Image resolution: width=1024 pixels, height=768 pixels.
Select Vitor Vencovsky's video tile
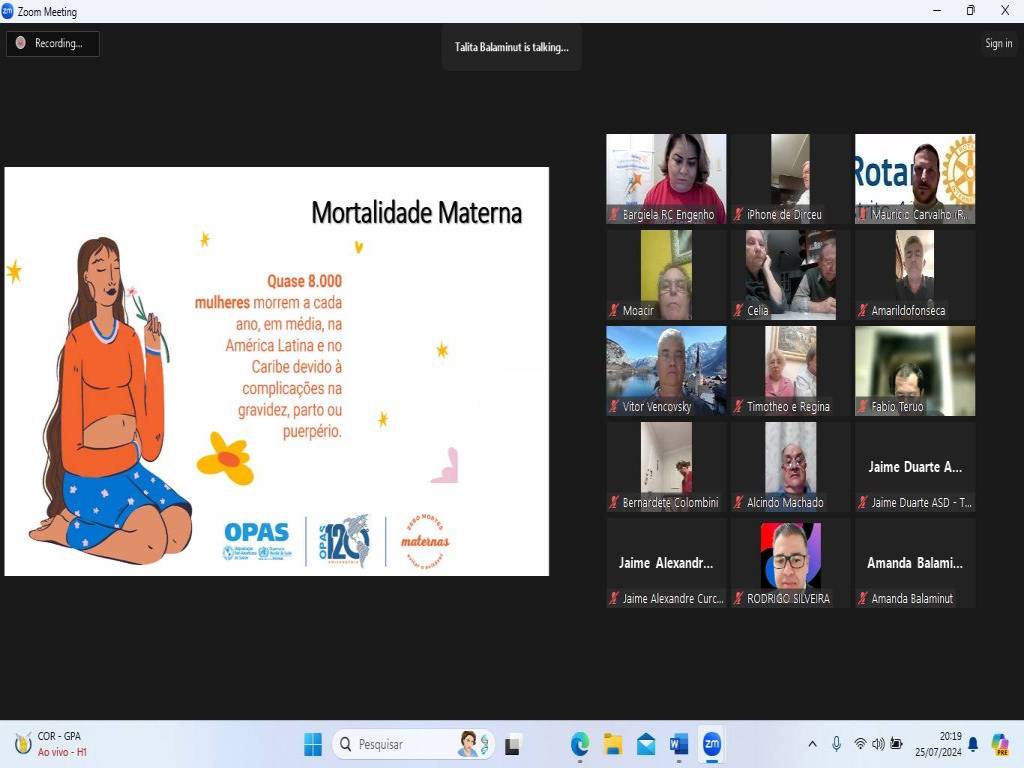pos(666,370)
